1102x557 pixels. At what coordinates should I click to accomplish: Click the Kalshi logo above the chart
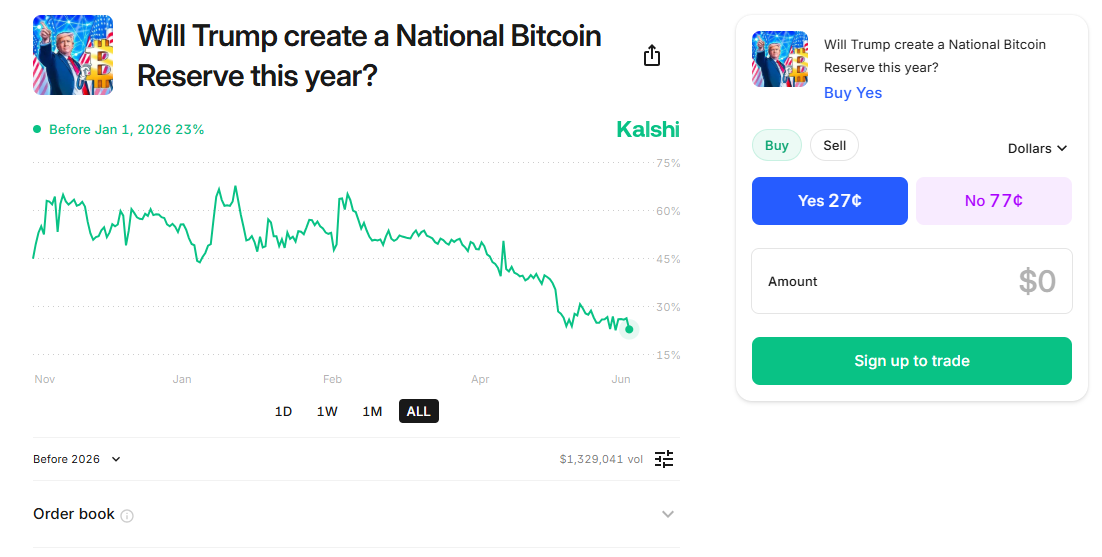tap(647, 129)
